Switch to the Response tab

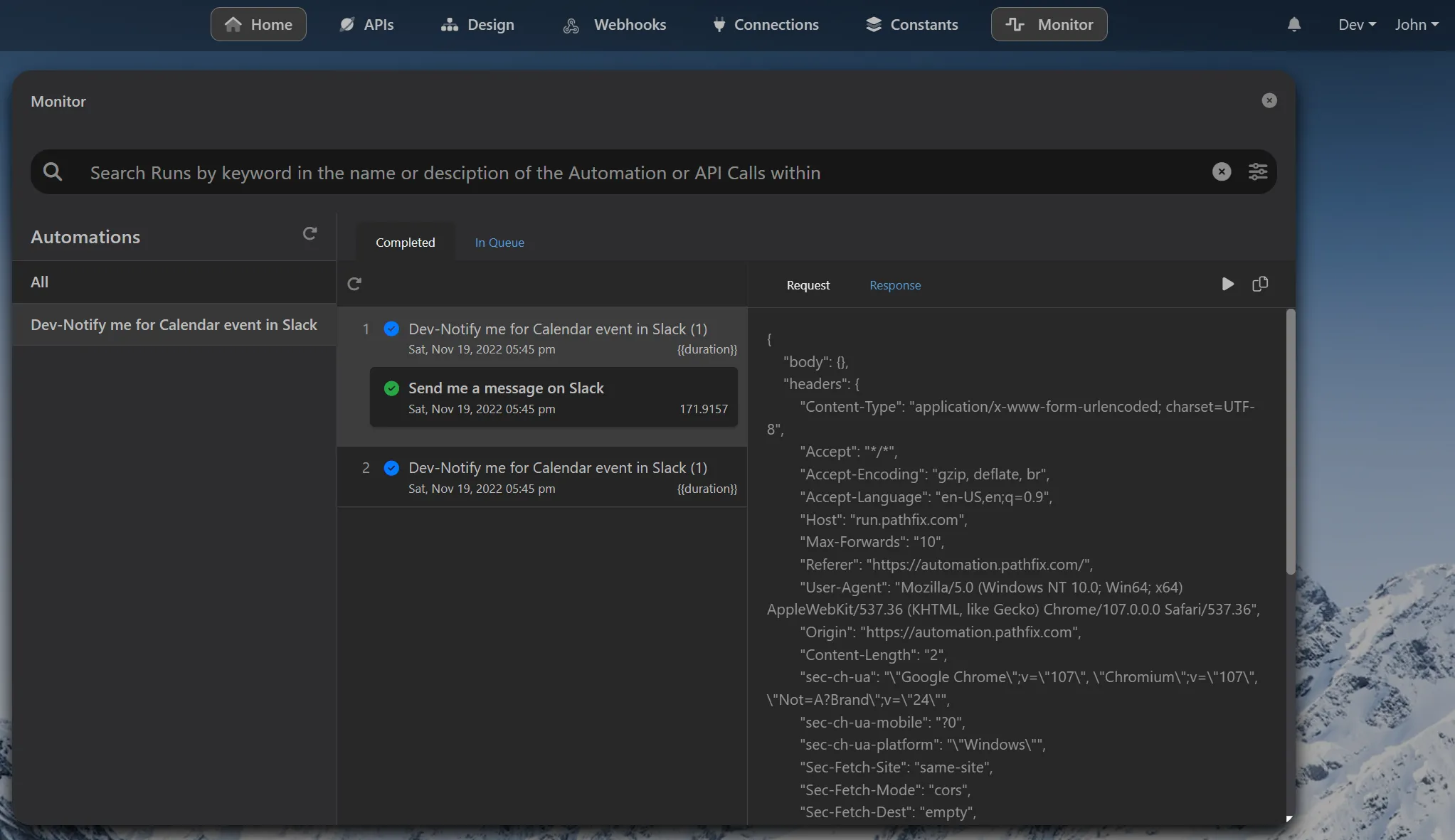click(x=895, y=285)
